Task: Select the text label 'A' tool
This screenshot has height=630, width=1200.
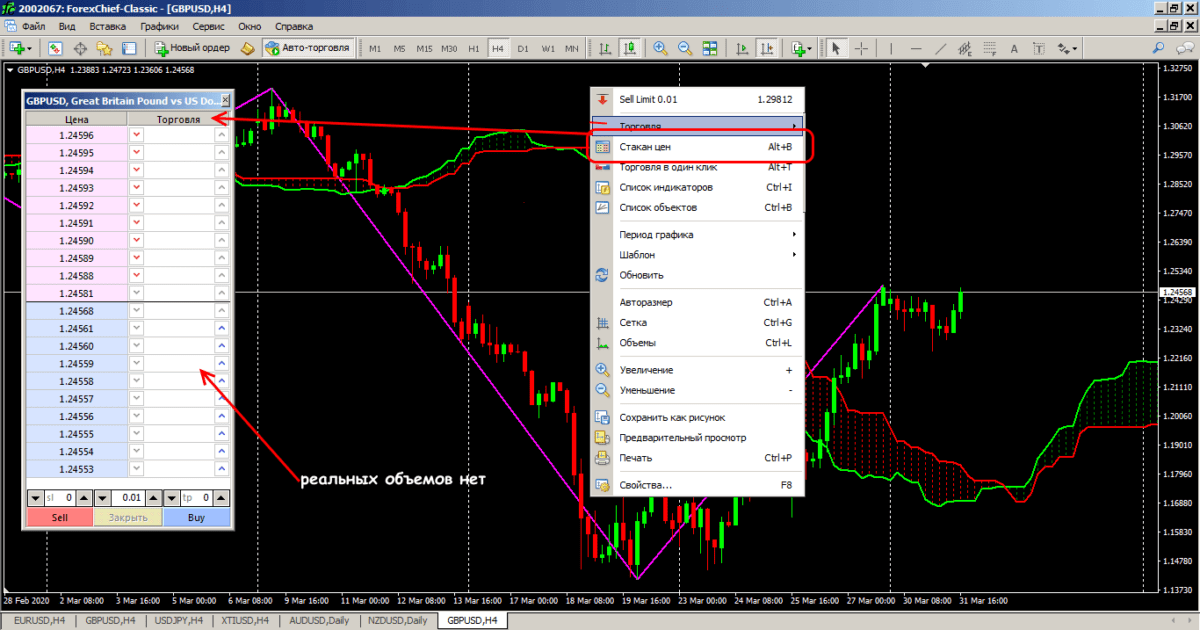Action: point(1013,48)
